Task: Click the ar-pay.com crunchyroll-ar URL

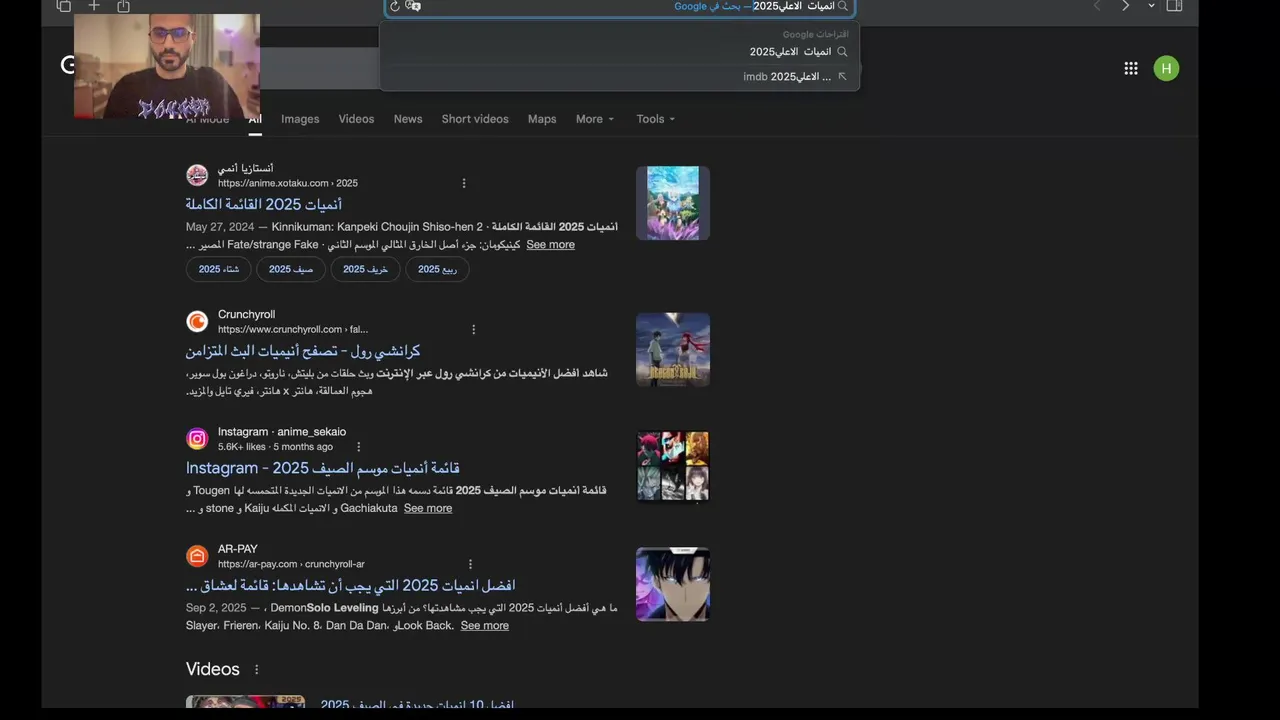Action: pos(291,564)
